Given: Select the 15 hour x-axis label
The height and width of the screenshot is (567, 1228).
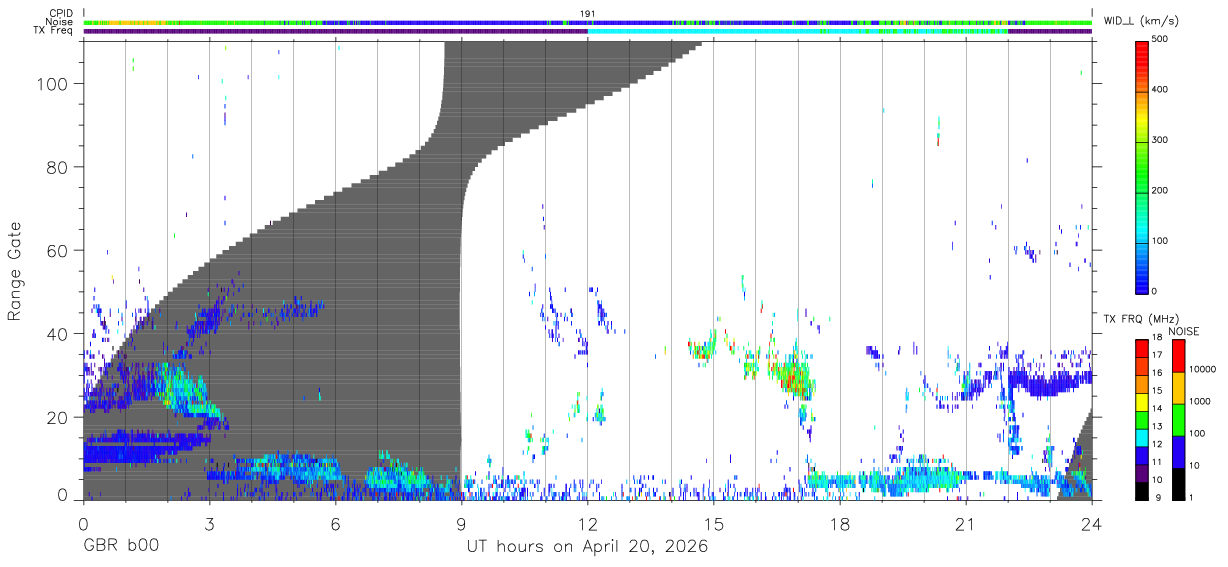Looking at the screenshot, I should (x=713, y=524).
